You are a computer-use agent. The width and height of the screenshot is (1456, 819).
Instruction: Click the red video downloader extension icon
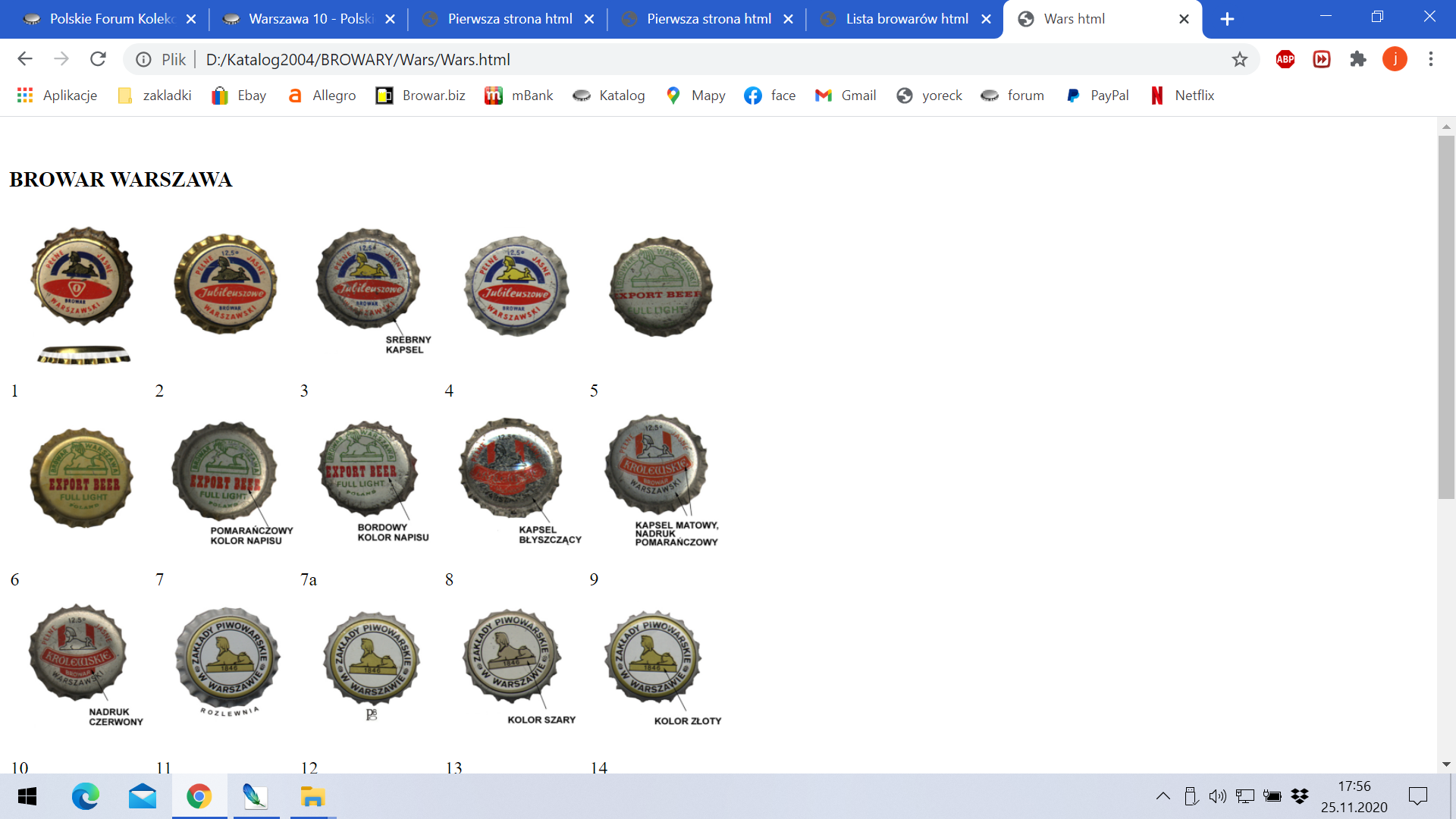(x=1322, y=59)
